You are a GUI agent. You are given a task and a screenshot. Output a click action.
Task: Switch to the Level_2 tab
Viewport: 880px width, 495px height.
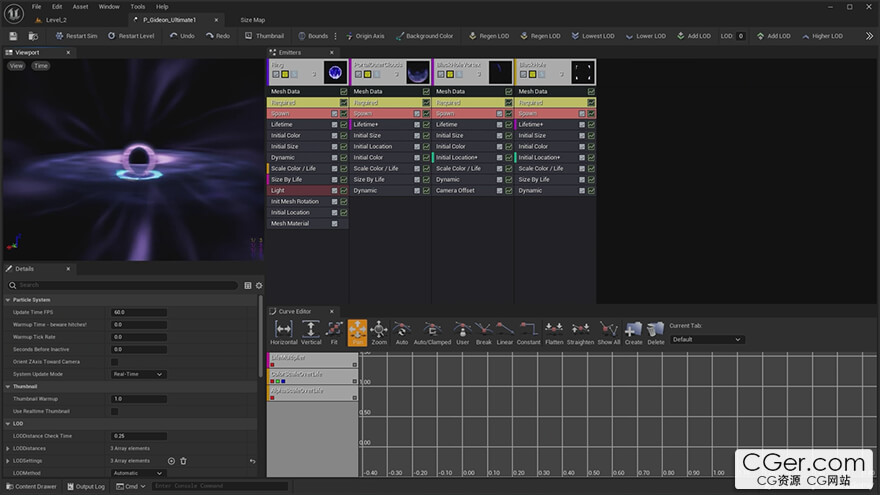pos(56,19)
